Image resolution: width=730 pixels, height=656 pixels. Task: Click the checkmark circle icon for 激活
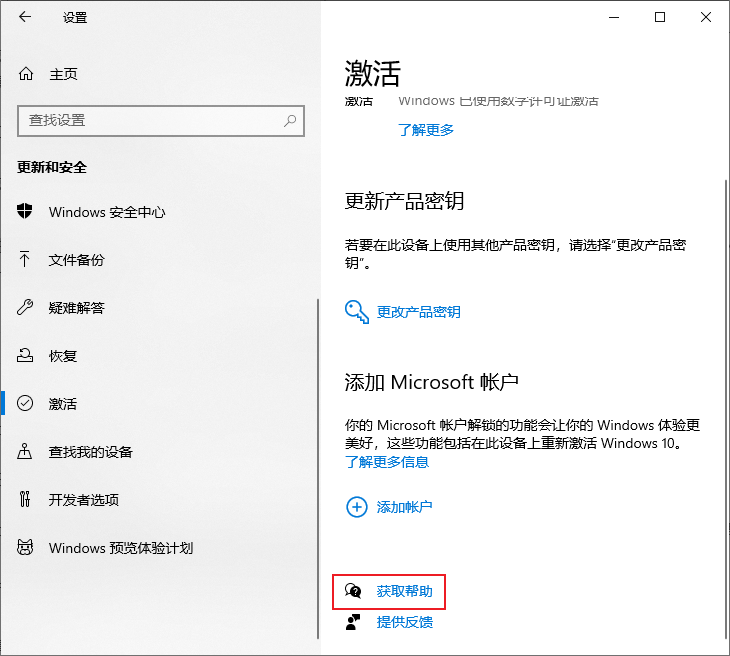click(25, 403)
